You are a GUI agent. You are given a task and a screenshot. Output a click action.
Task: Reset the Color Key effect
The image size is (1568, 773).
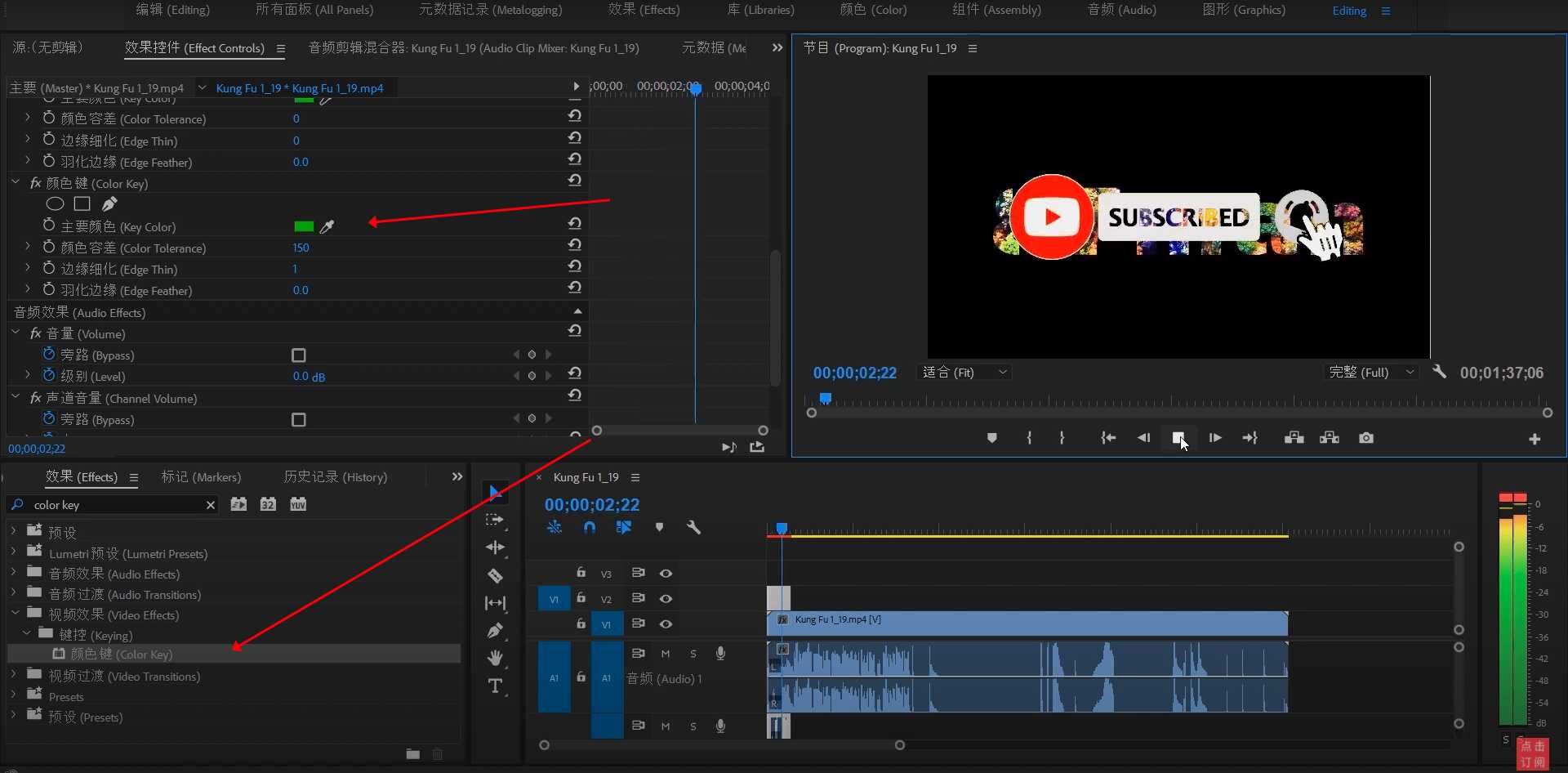[x=575, y=180]
